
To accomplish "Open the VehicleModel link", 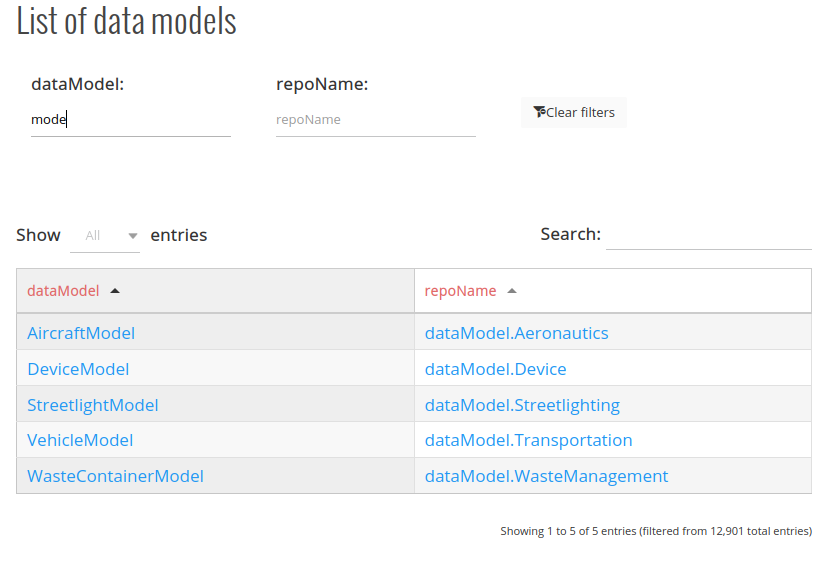I will [x=80, y=440].
